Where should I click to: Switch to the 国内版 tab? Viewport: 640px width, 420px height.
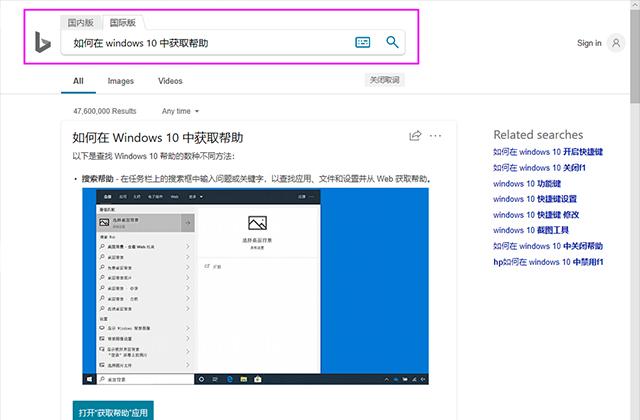pyautogui.click(x=81, y=23)
